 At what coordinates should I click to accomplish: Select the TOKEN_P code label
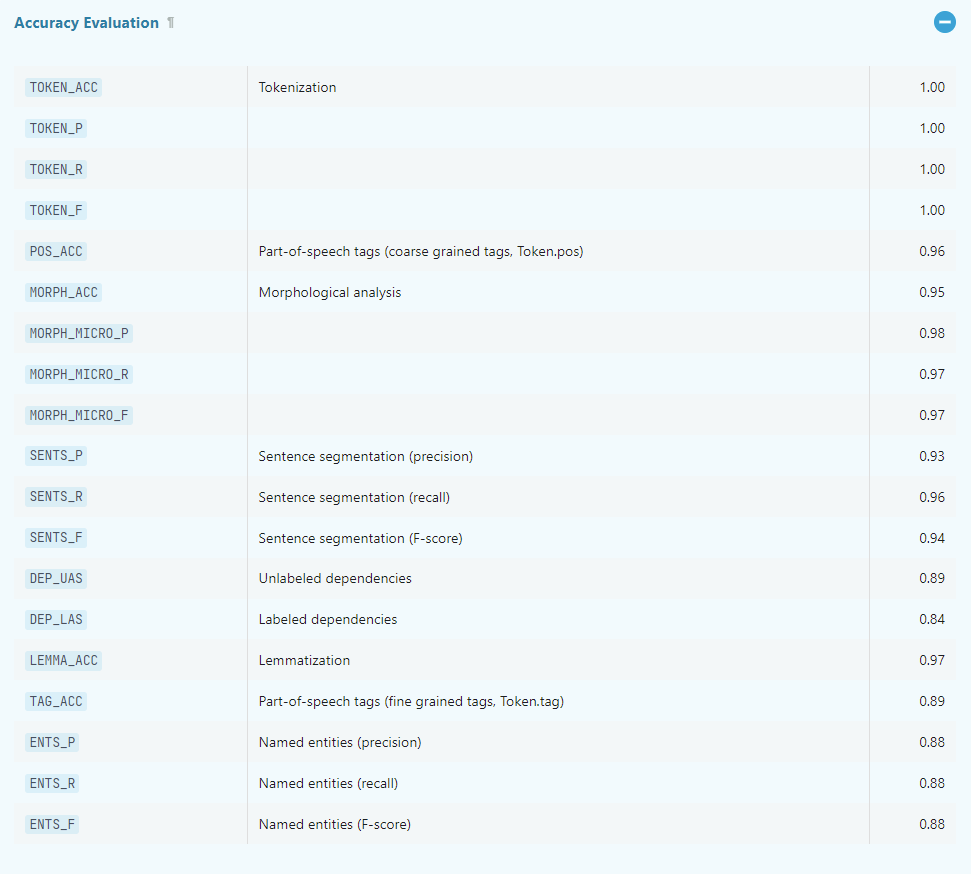point(56,128)
